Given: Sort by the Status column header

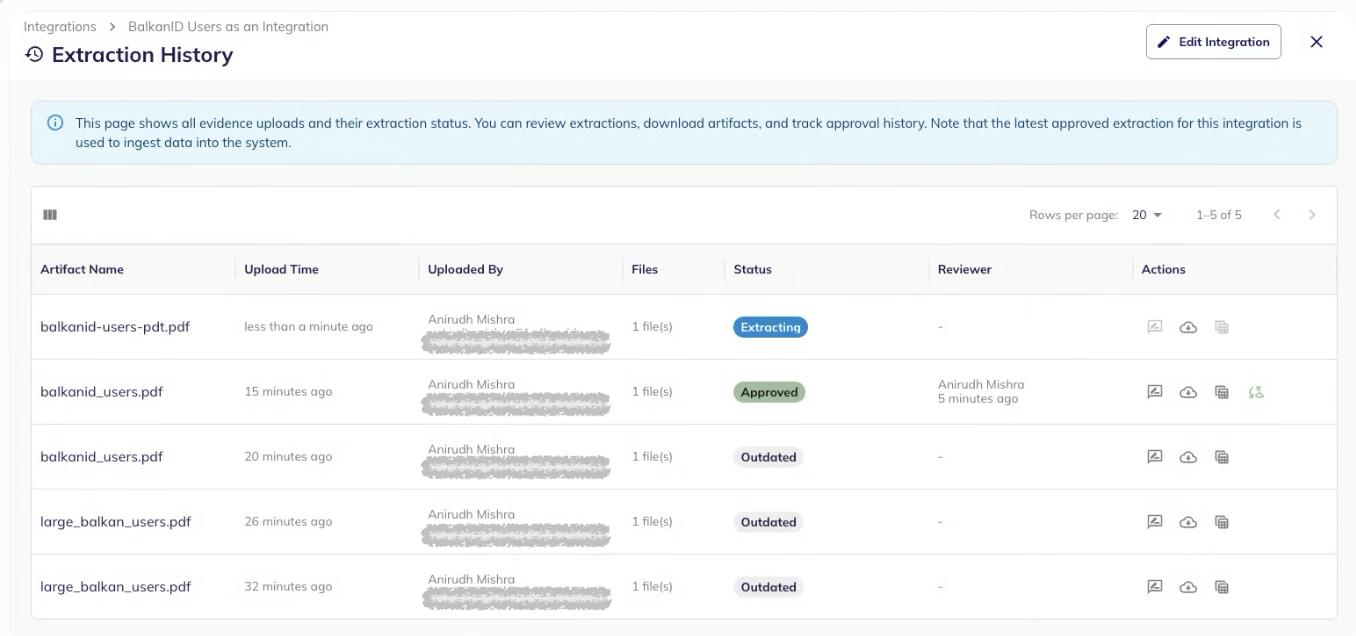Looking at the screenshot, I should pyautogui.click(x=752, y=269).
